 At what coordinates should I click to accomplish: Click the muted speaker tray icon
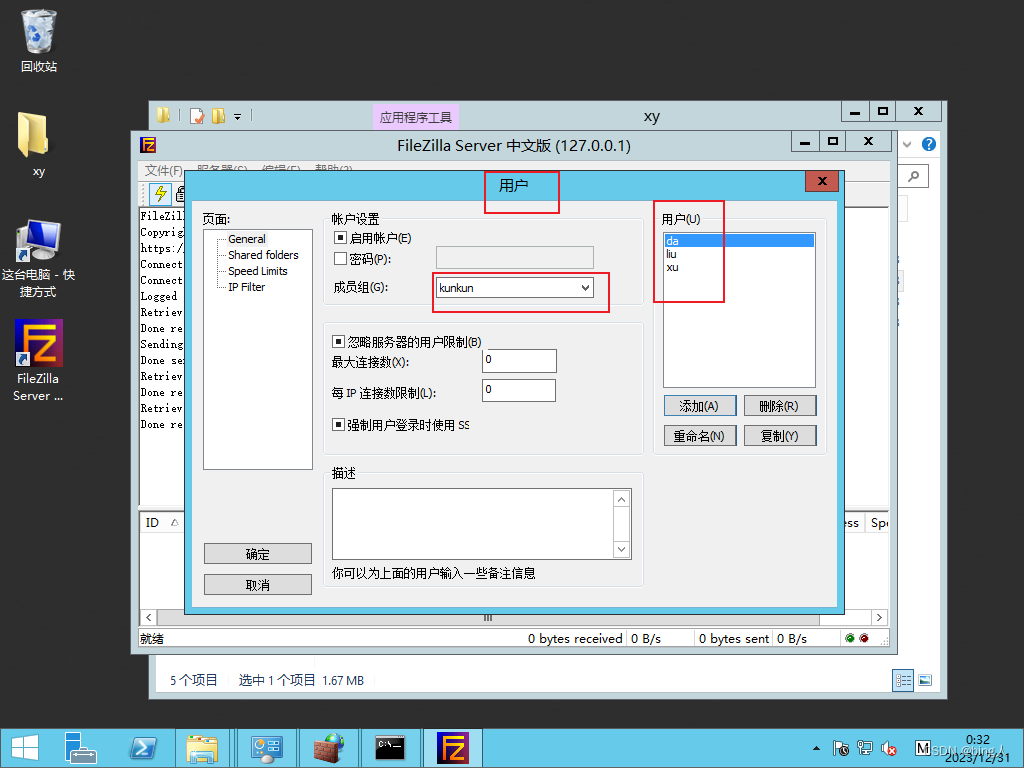pyautogui.click(x=889, y=748)
